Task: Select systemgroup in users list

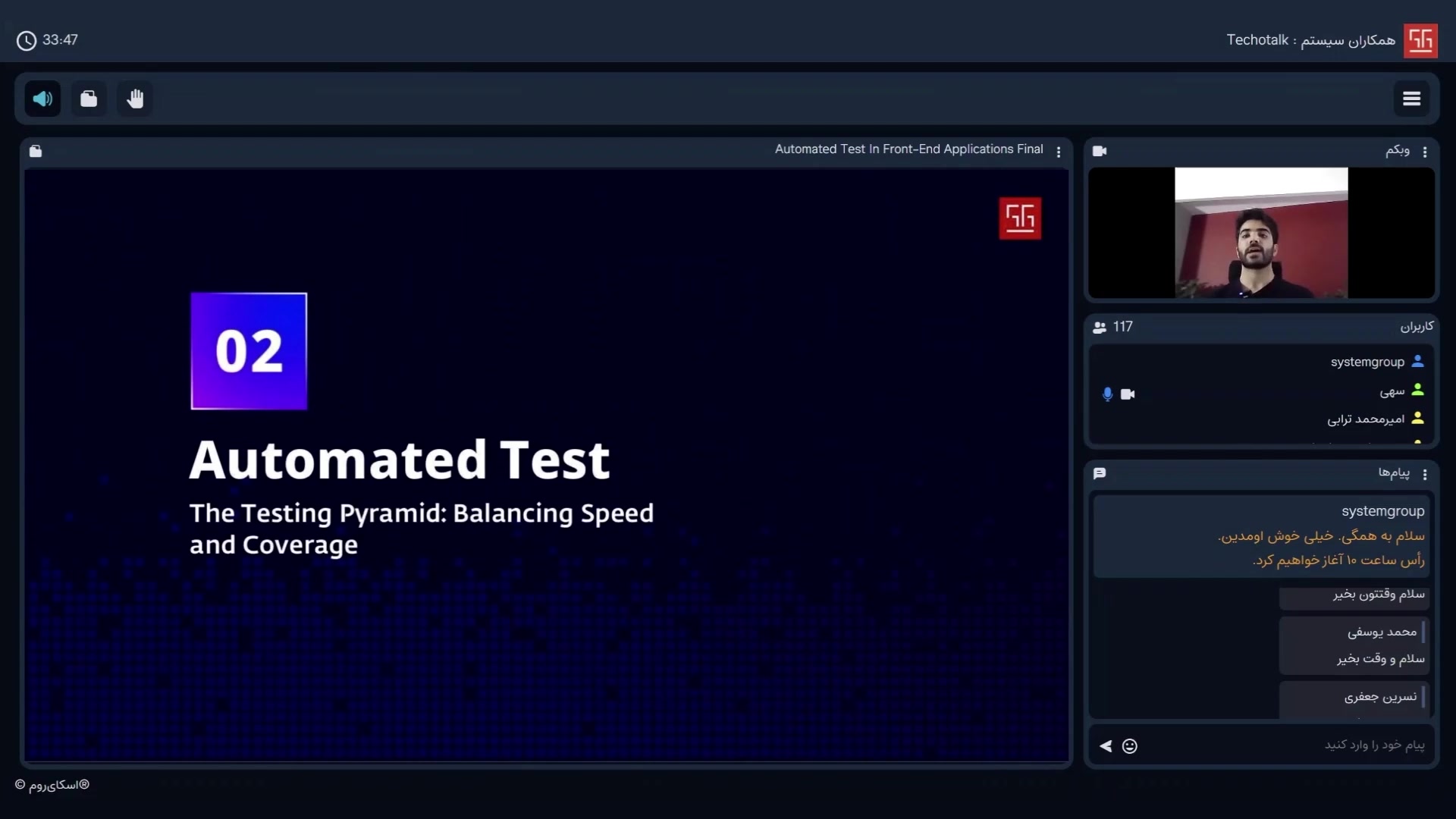Action: (1367, 362)
